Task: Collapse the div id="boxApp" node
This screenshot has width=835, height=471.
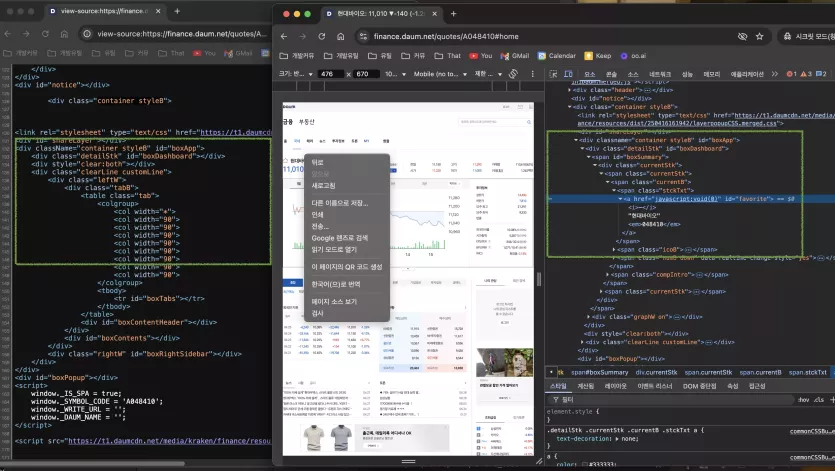Action: [x=576, y=140]
